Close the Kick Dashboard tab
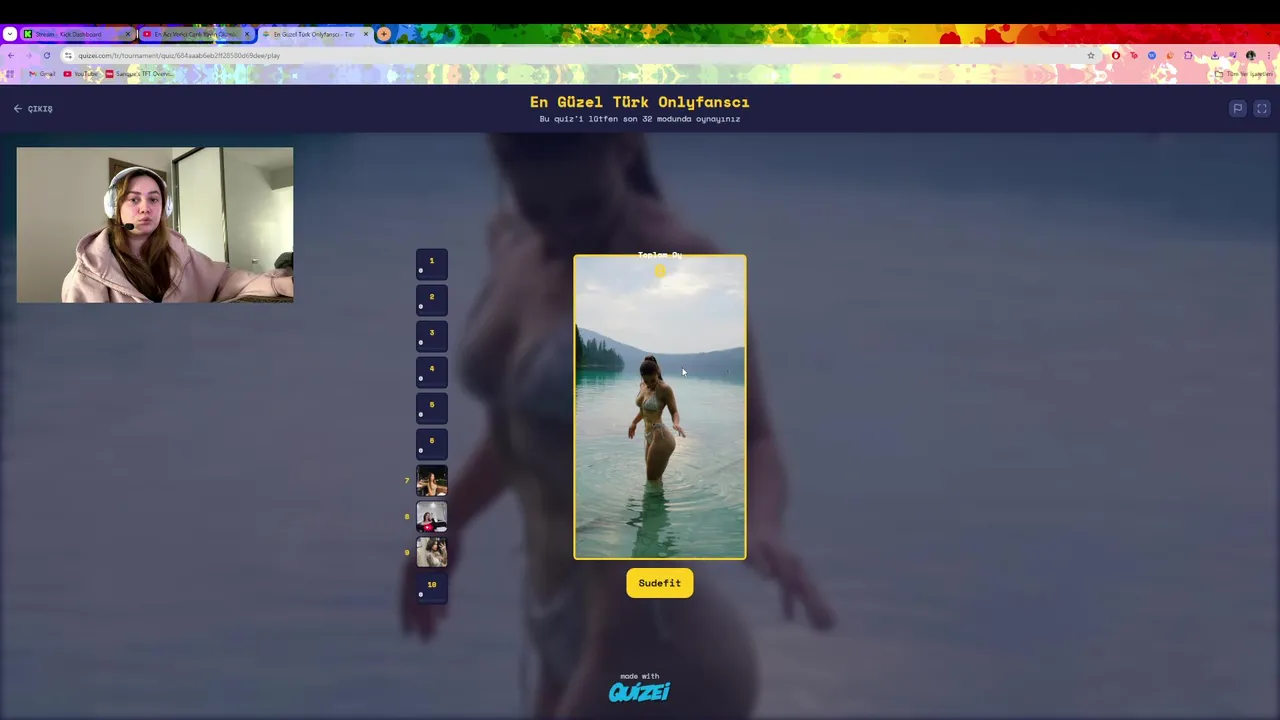 pos(127,34)
